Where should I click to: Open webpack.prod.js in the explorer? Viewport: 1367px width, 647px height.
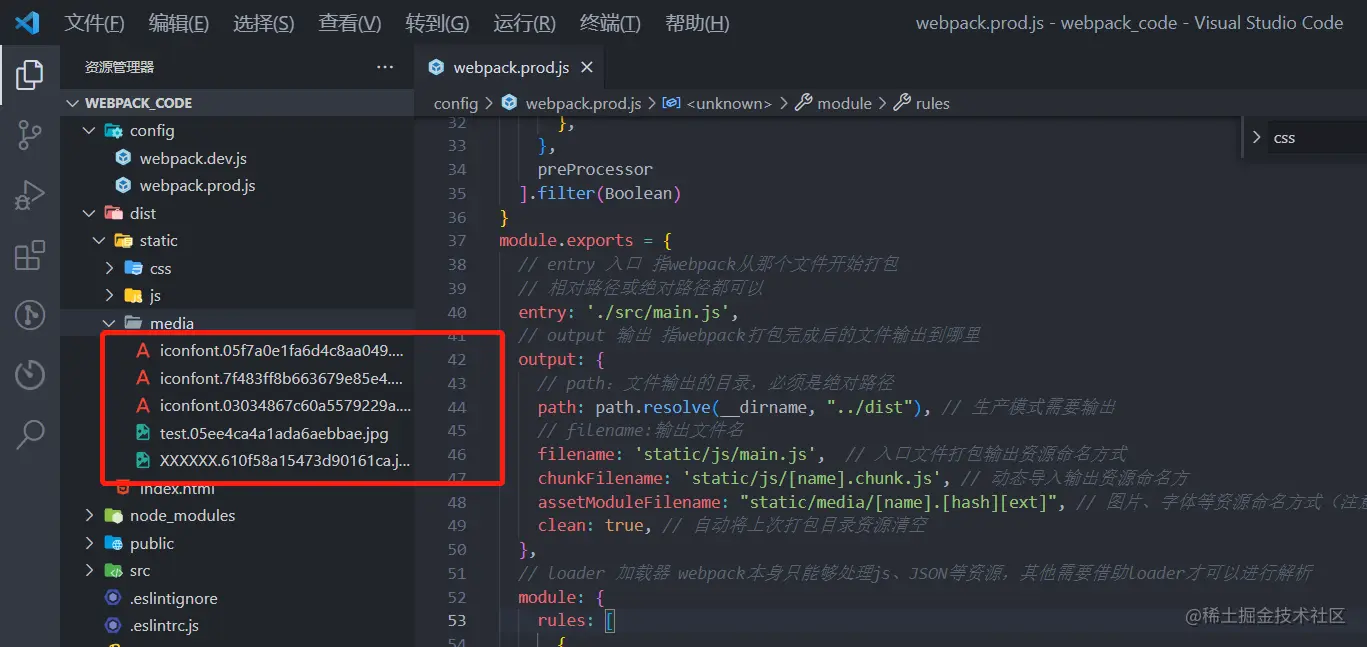237,186
